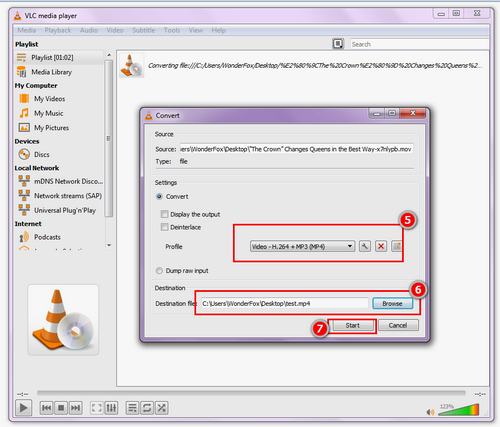The height and width of the screenshot is (427, 500).
Task: Stop playback with the square stop icon
Action: 61,408
